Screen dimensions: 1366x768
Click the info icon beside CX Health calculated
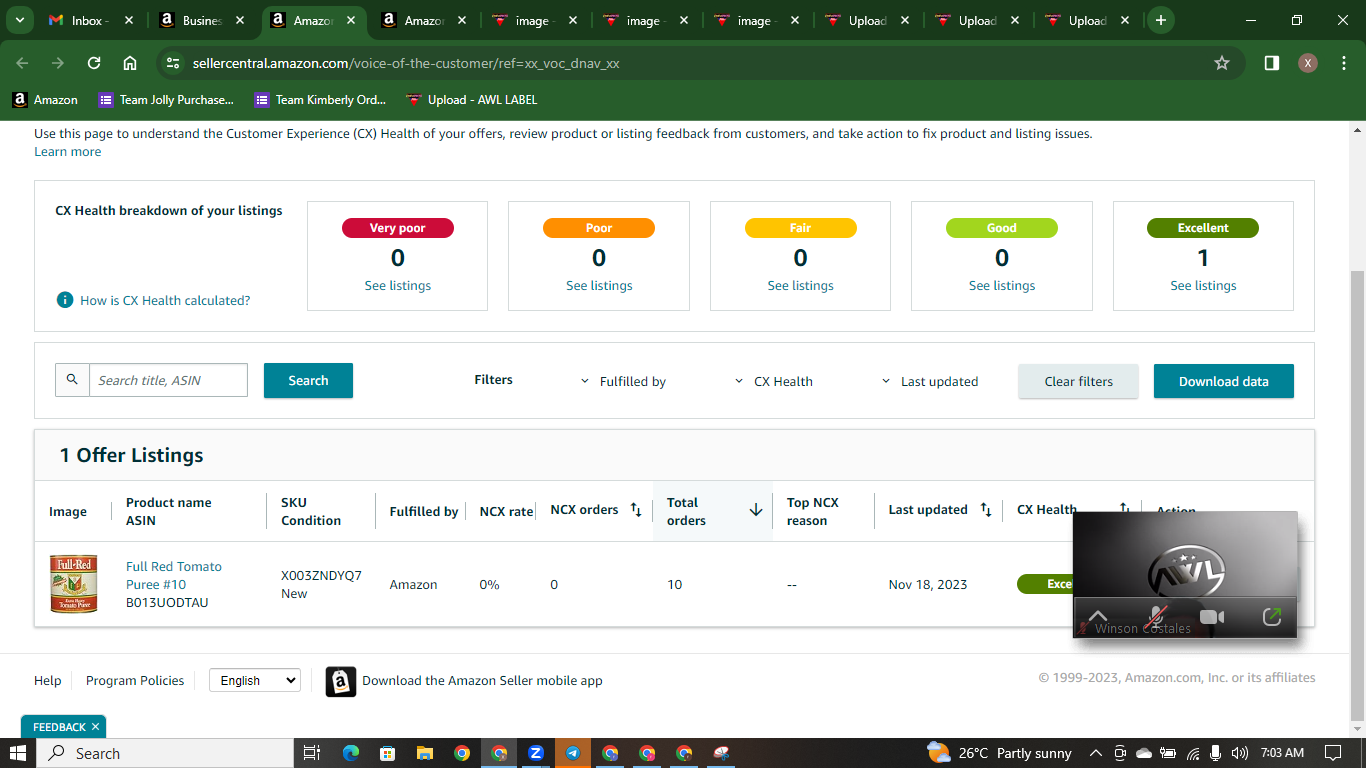[x=65, y=300]
